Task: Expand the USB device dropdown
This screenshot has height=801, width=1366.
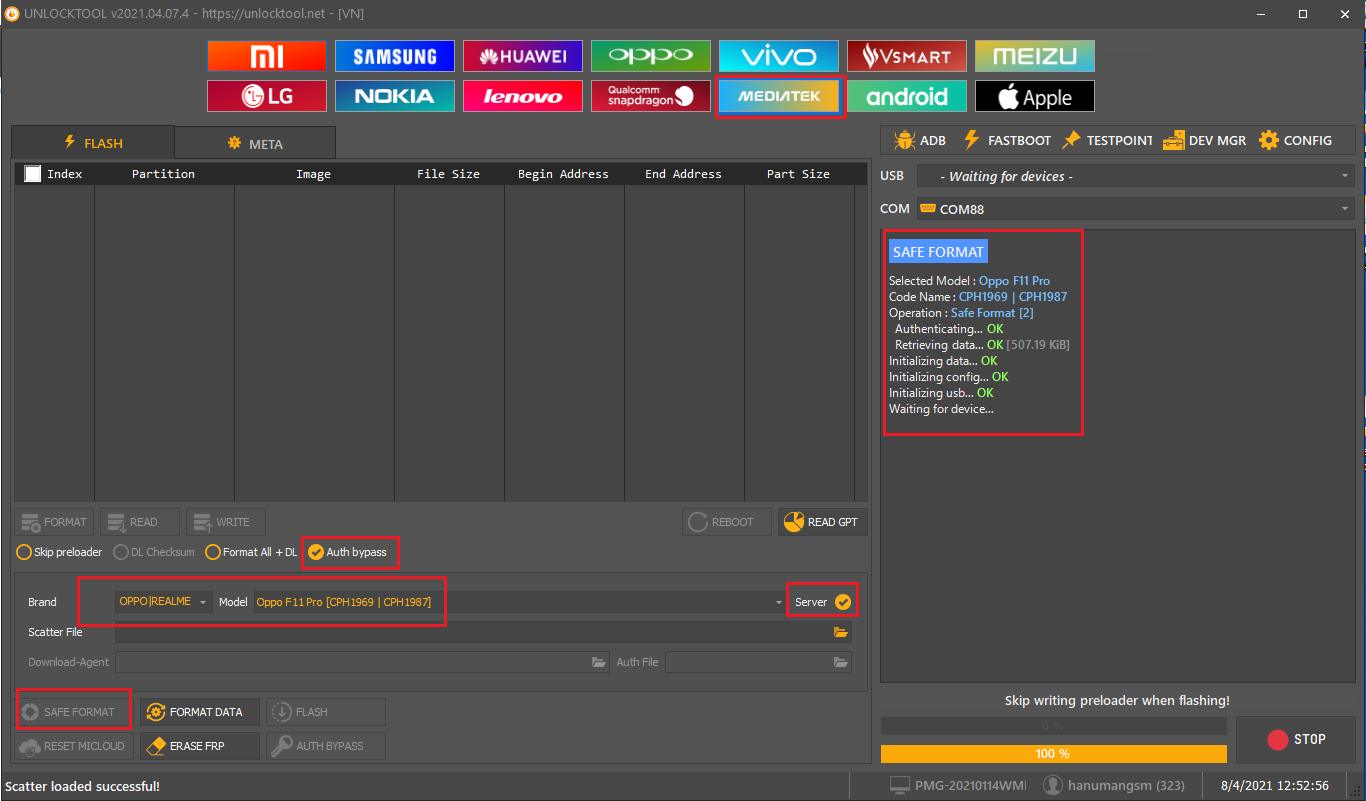Action: coord(1136,176)
